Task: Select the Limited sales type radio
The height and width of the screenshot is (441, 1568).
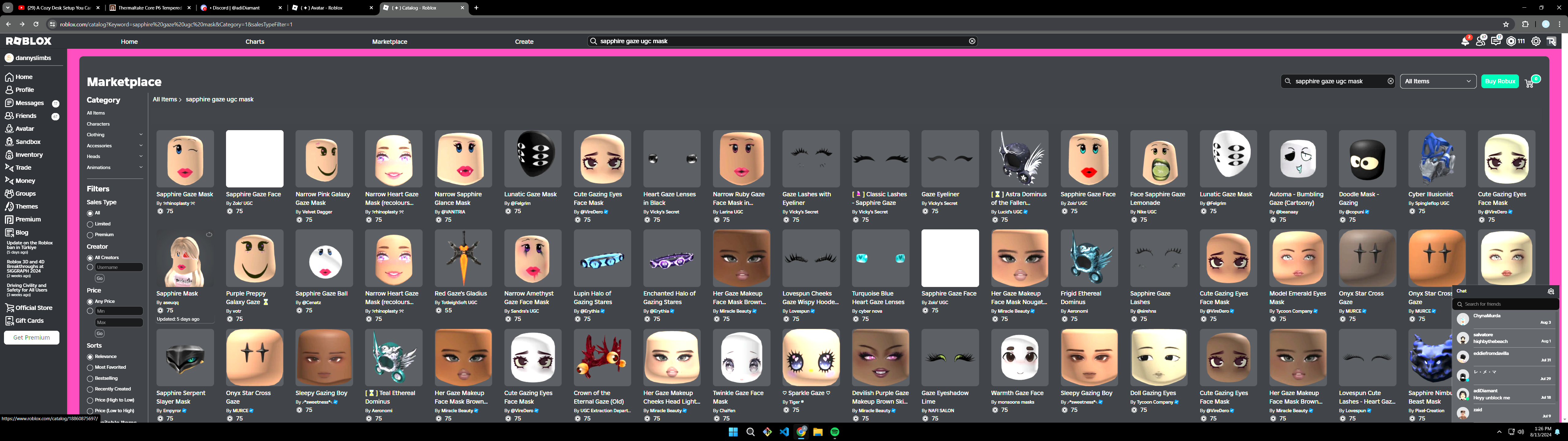Action: click(x=90, y=224)
